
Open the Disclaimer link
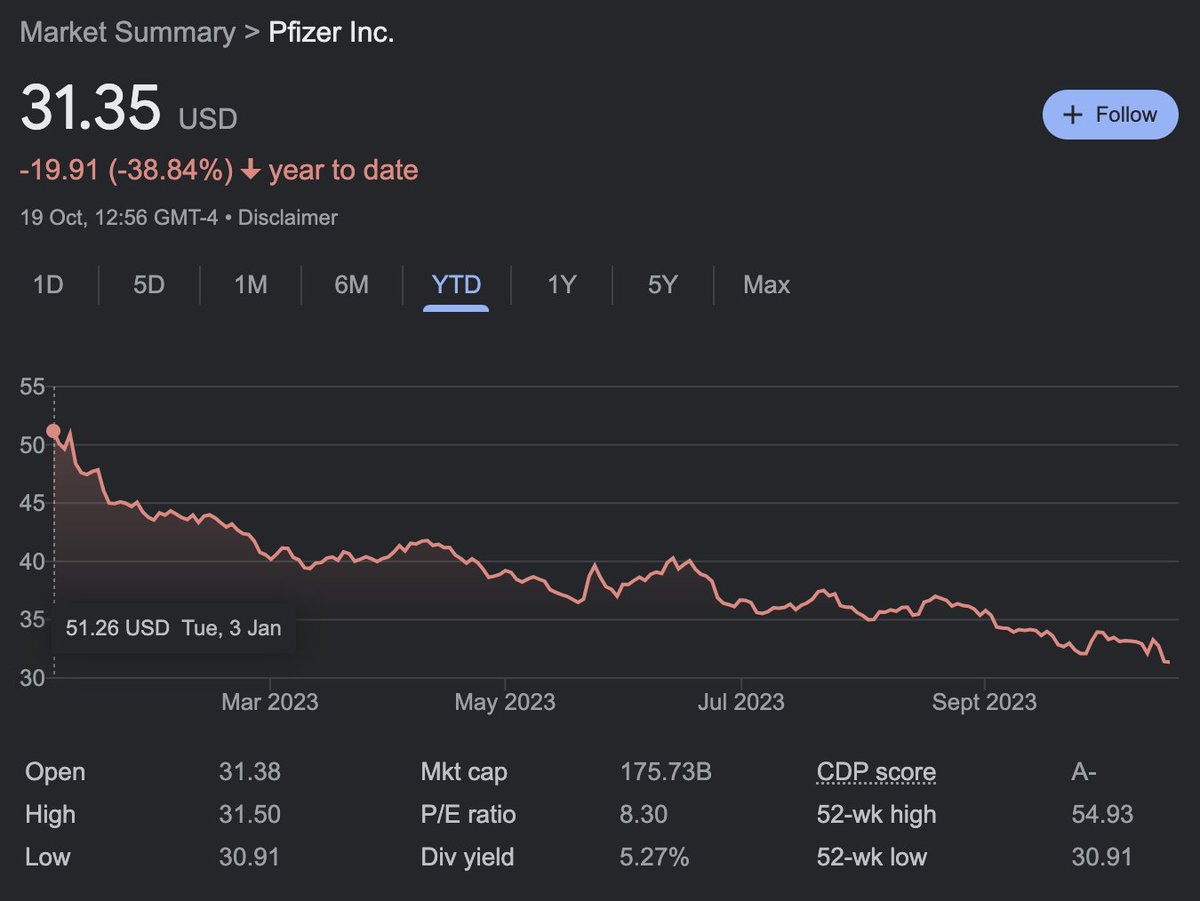pos(291,217)
